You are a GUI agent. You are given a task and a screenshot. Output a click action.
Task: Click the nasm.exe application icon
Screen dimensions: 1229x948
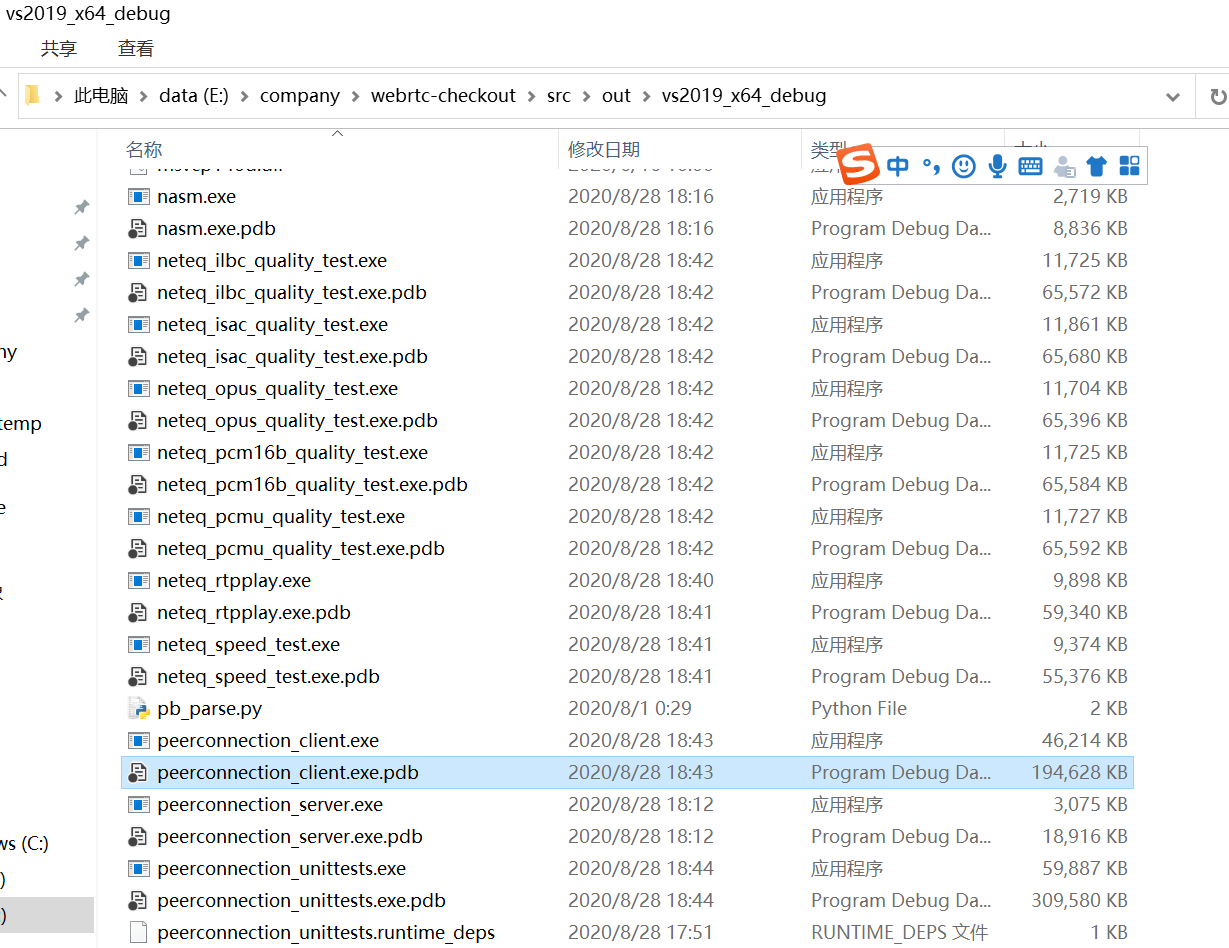click(x=138, y=197)
